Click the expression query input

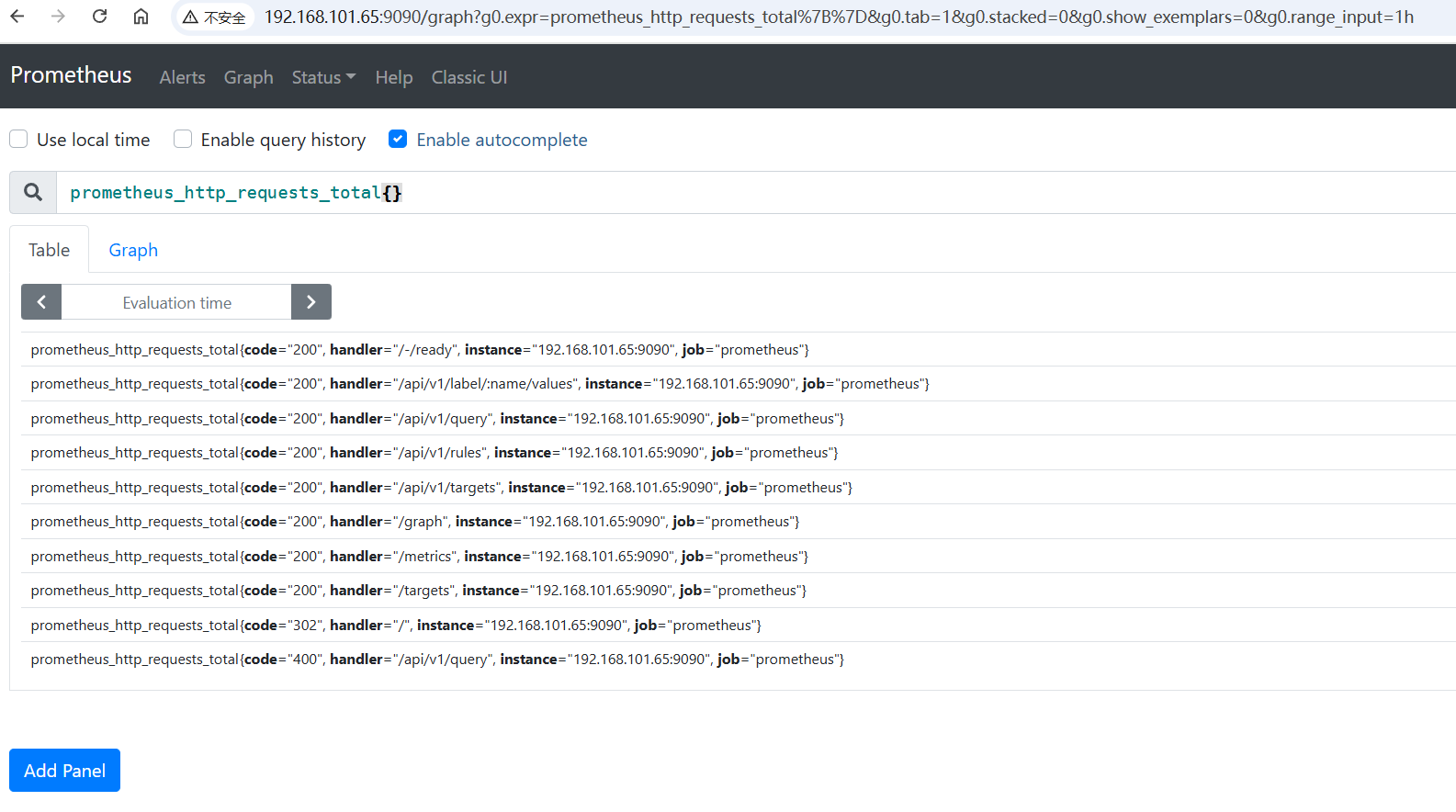pyautogui.click(x=756, y=192)
